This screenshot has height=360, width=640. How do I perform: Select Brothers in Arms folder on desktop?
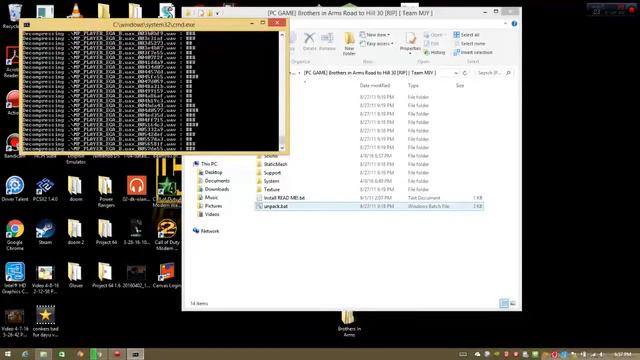tap(349, 324)
